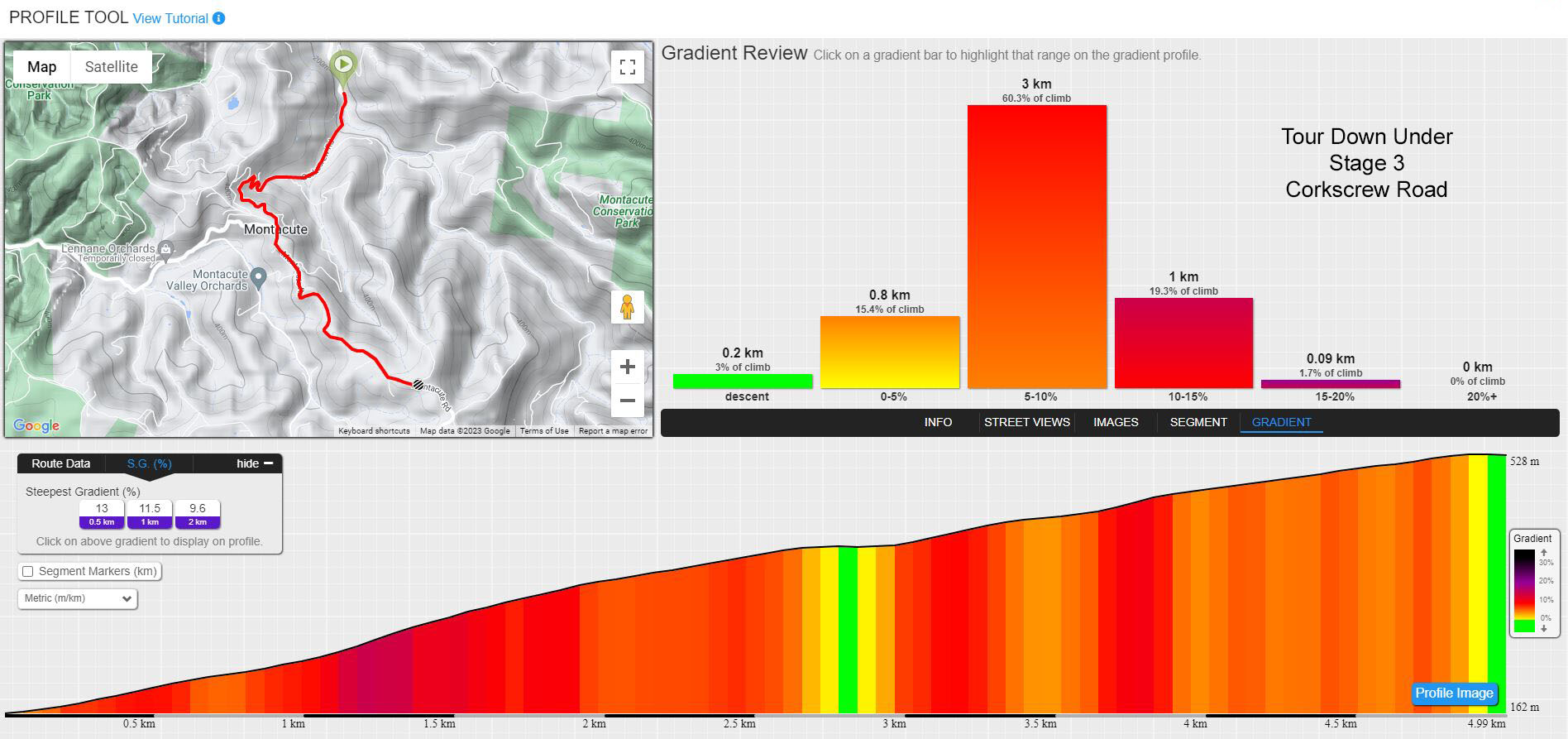This screenshot has height=739, width=1568.
Task: Zoom out on the map
Action: (x=628, y=401)
